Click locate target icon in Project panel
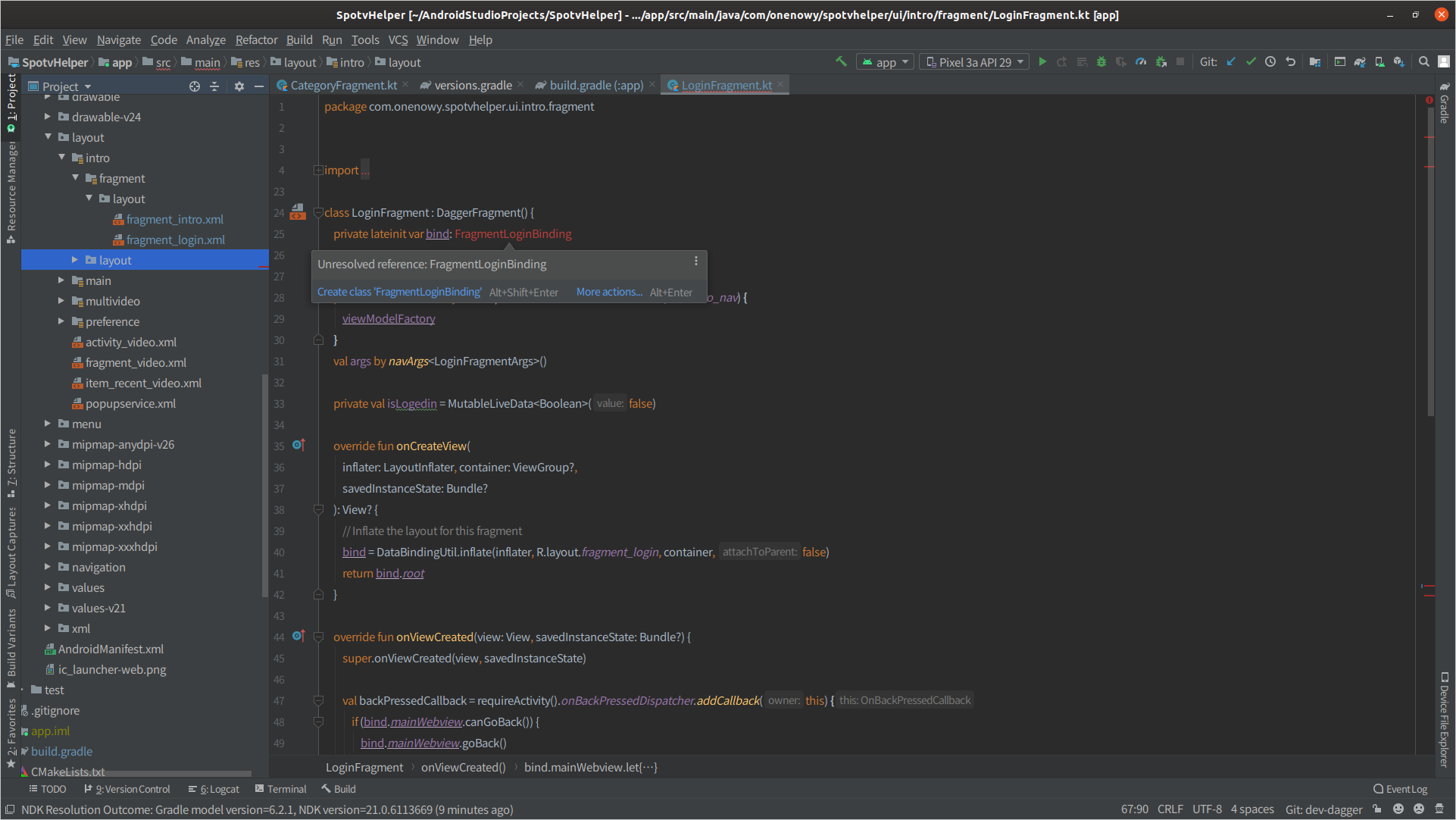 point(195,86)
